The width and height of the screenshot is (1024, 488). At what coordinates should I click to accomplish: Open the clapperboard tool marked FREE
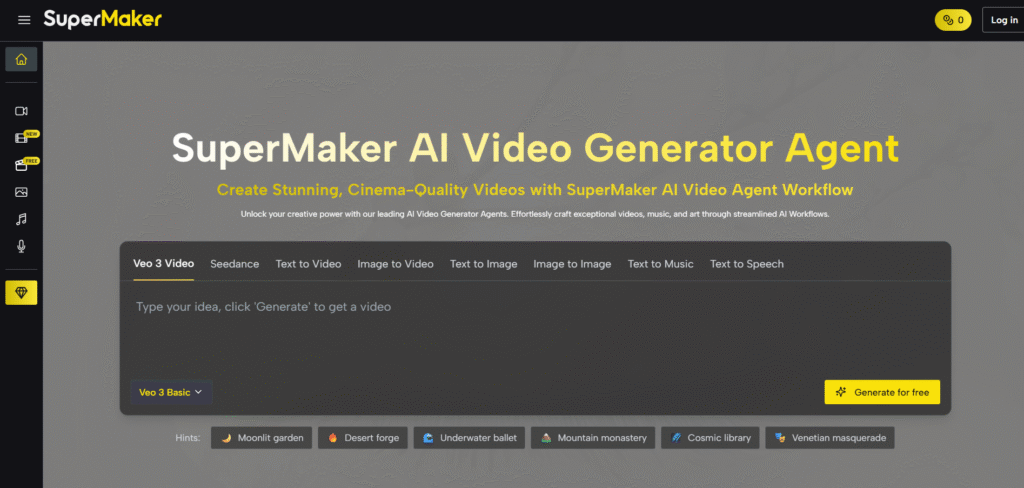click(21, 165)
